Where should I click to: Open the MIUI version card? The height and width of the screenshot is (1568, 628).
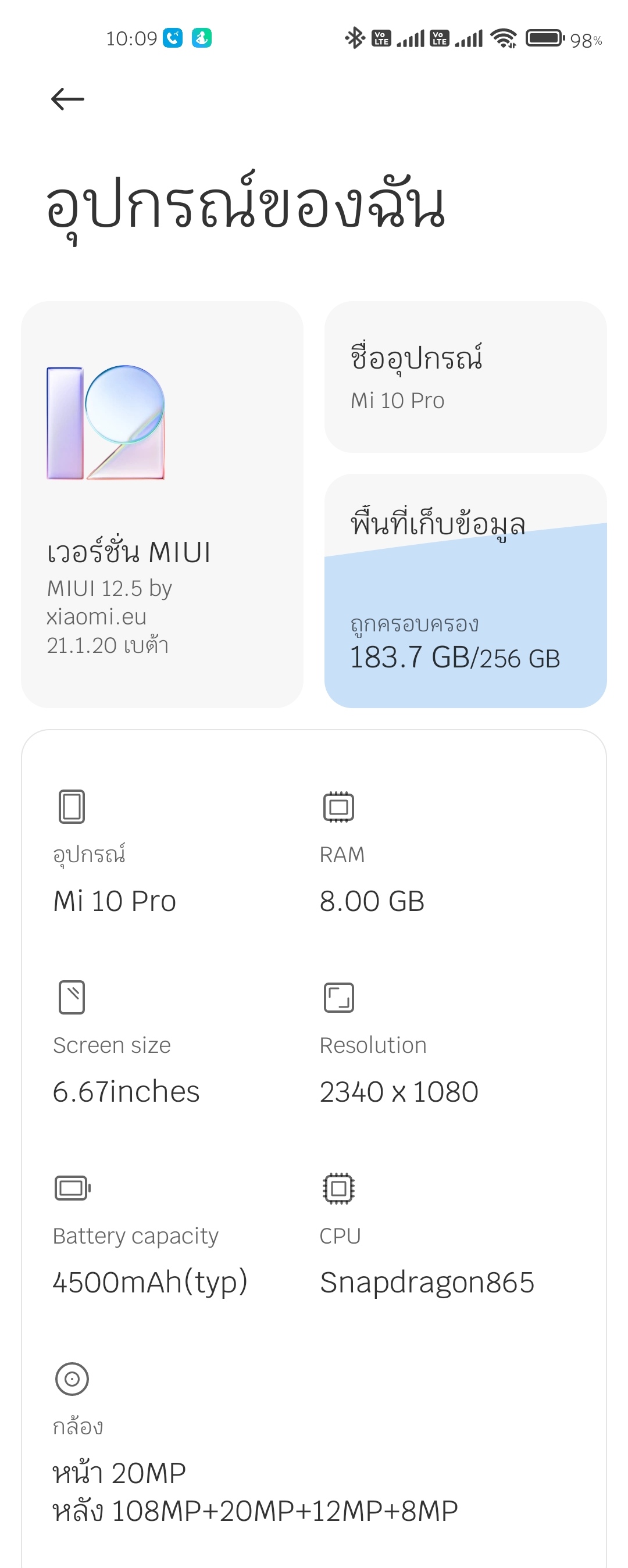(162, 504)
